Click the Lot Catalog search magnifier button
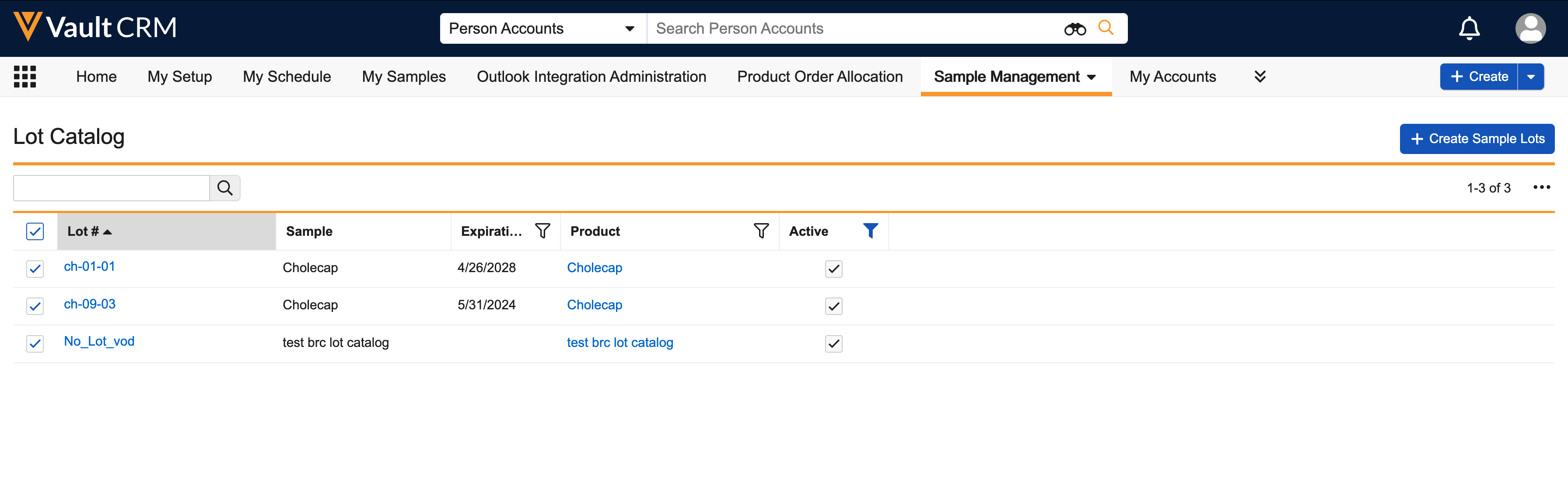The image size is (1568, 490). click(224, 188)
